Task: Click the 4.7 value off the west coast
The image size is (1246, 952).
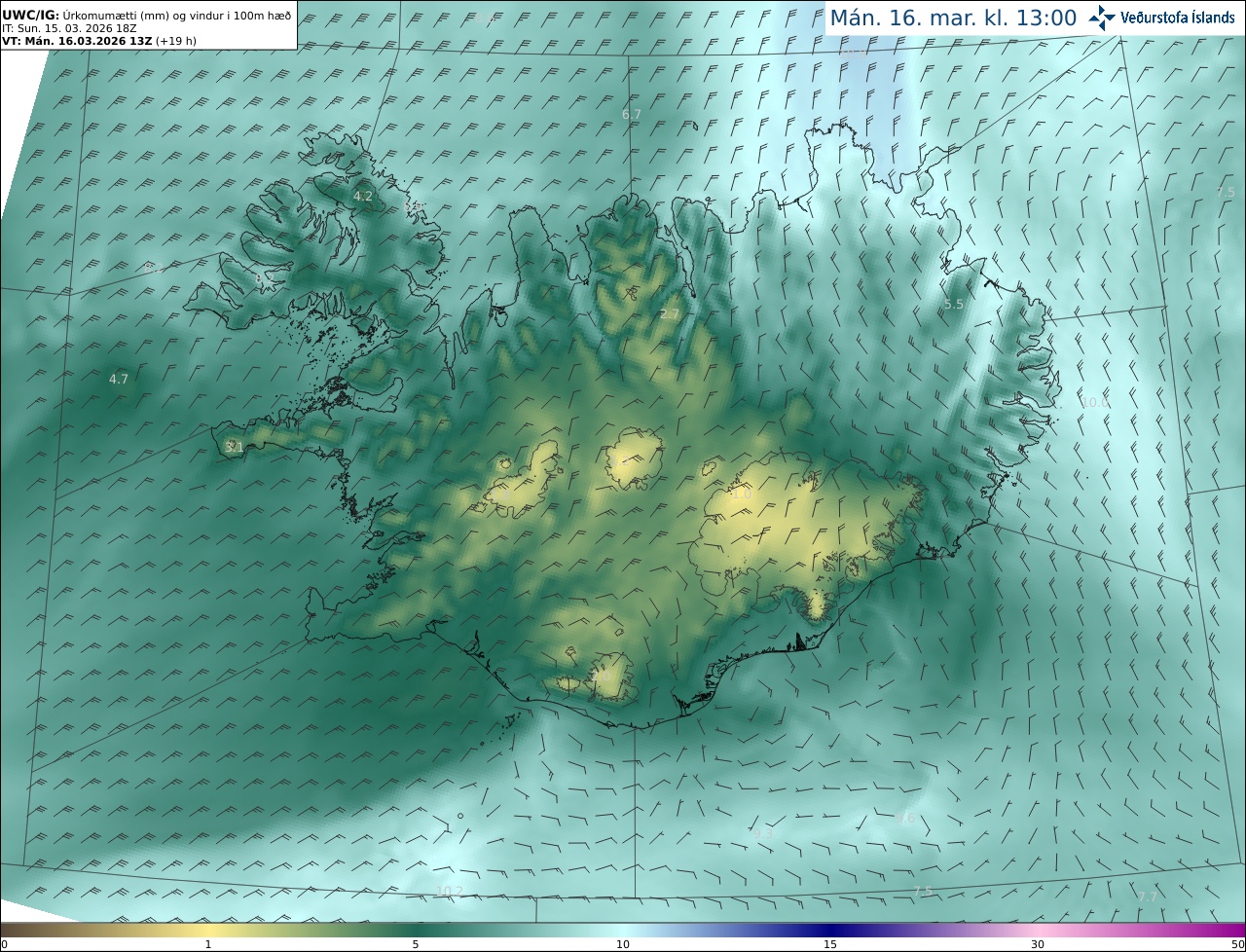Action: [119, 379]
